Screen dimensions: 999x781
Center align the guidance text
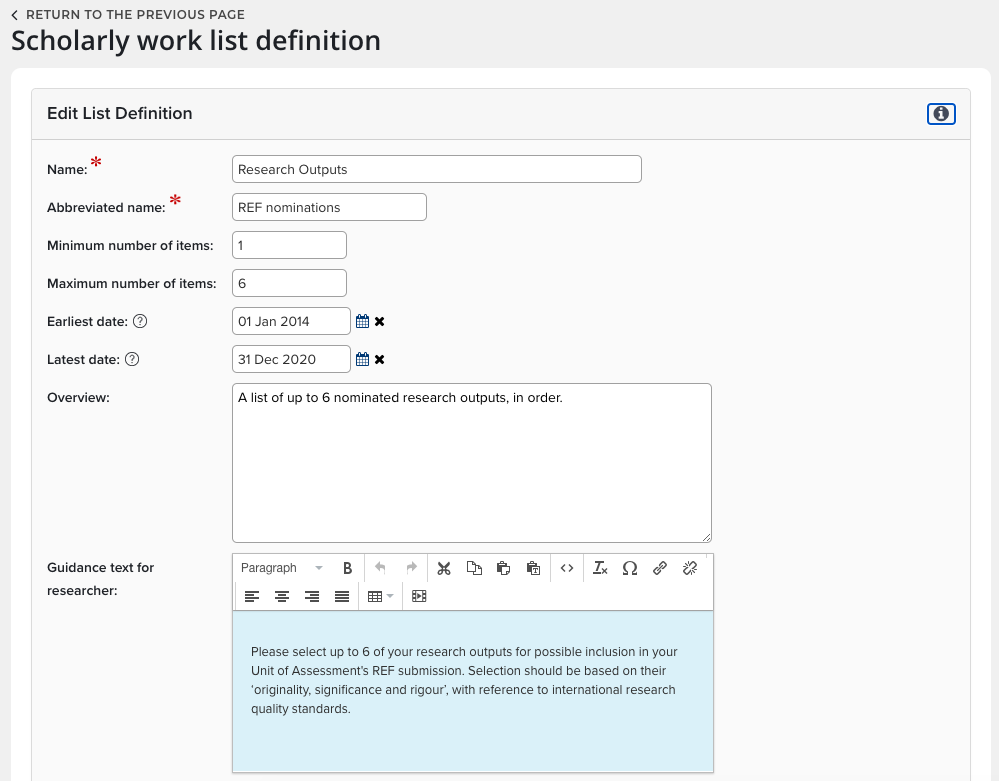[x=282, y=597]
